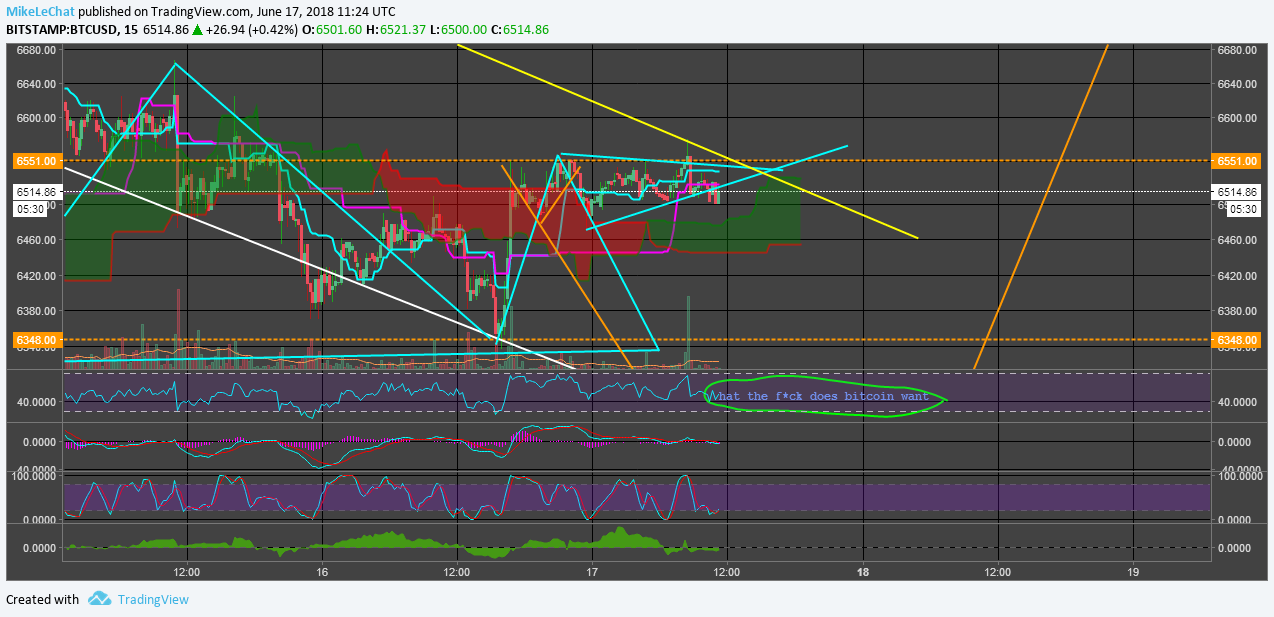The width and height of the screenshot is (1274, 617).
Task: Follow the TradingView link in footer
Action: (x=152, y=600)
